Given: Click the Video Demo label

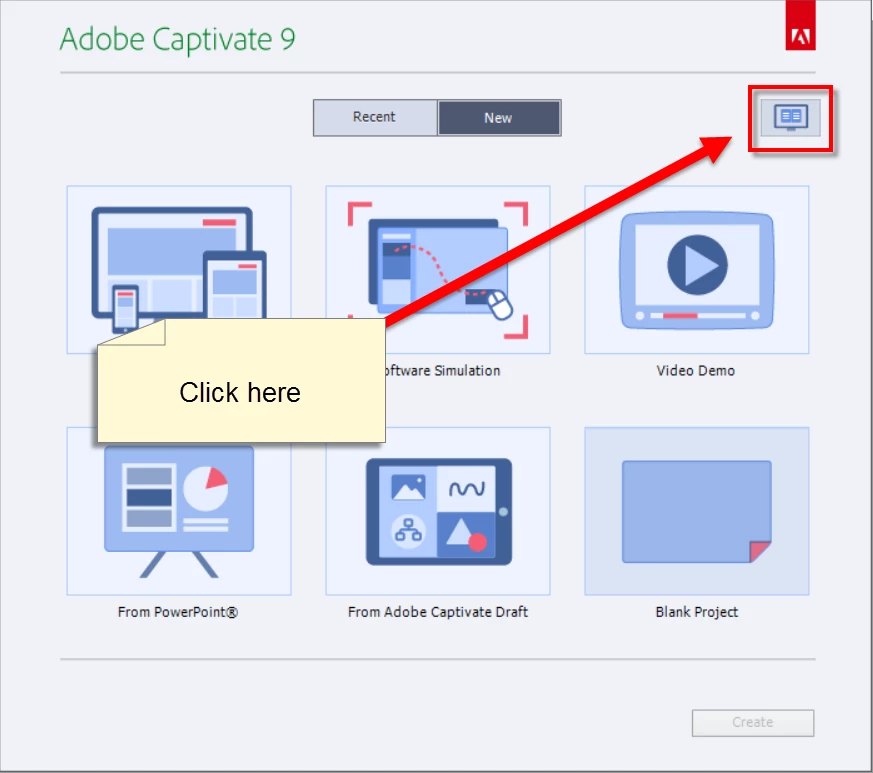Looking at the screenshot, I should [695, 370].
